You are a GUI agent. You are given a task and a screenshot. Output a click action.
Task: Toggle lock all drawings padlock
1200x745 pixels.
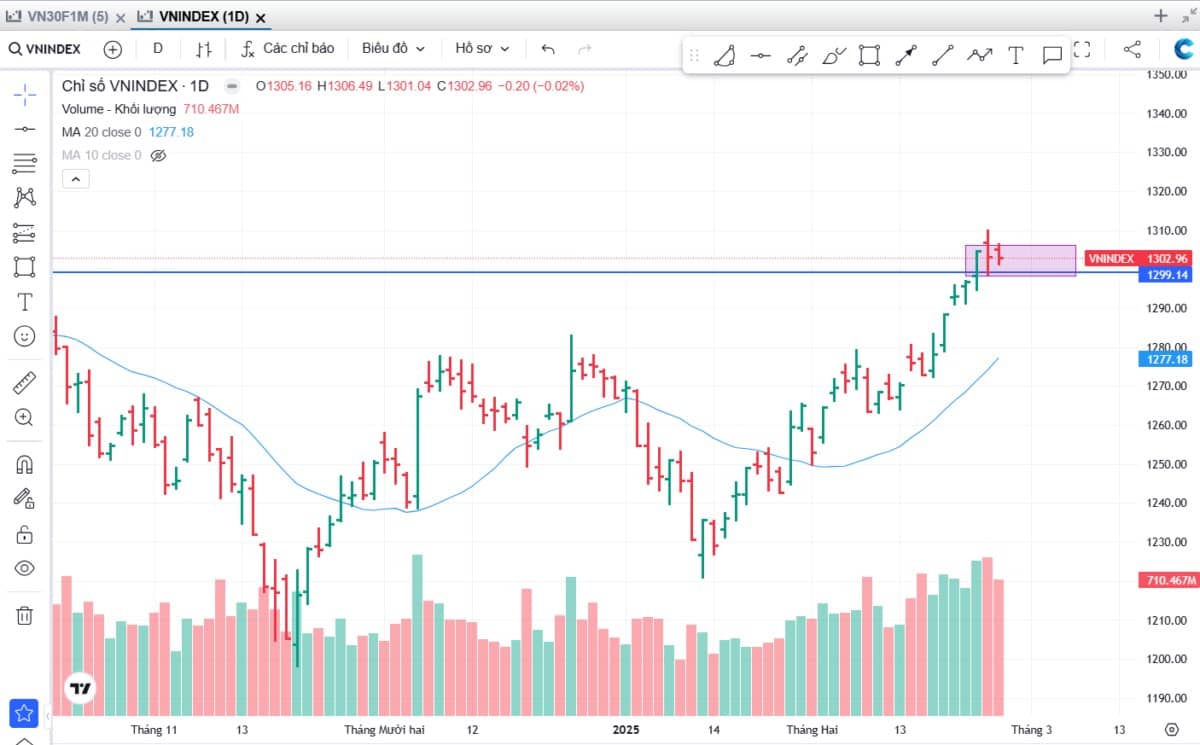[x=25, y=534]
